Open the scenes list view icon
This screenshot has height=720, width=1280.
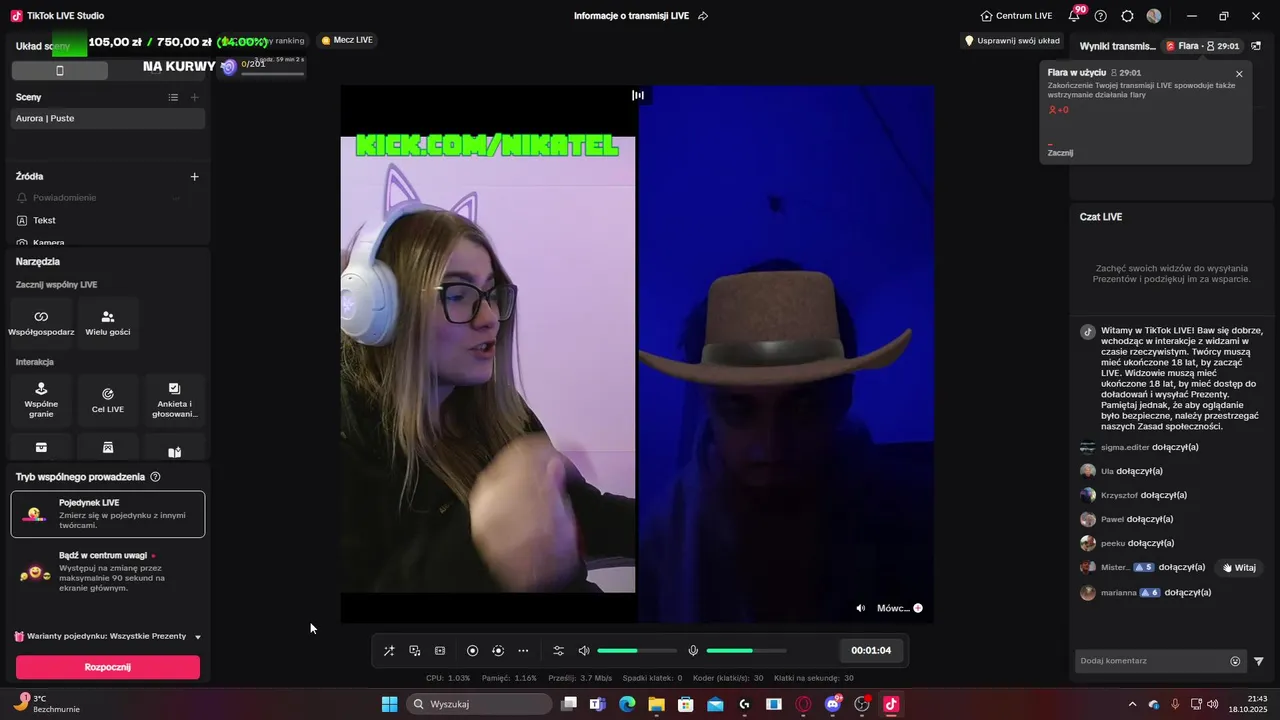(x=173, y=97)
